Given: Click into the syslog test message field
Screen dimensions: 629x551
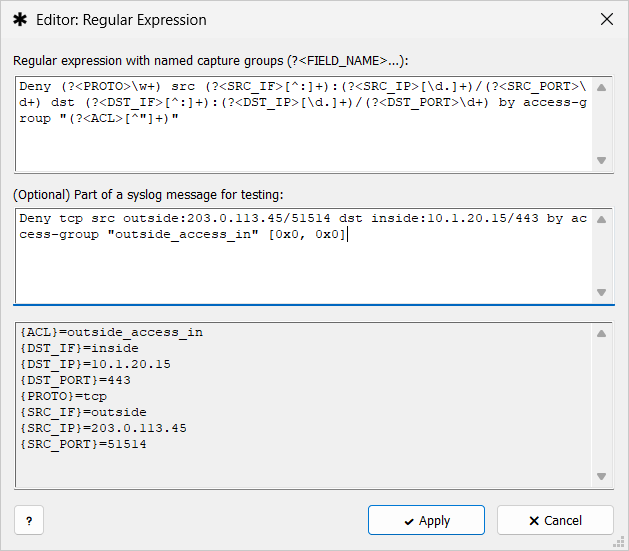Looking at the screenshot, I should click(x=303, y=255).
